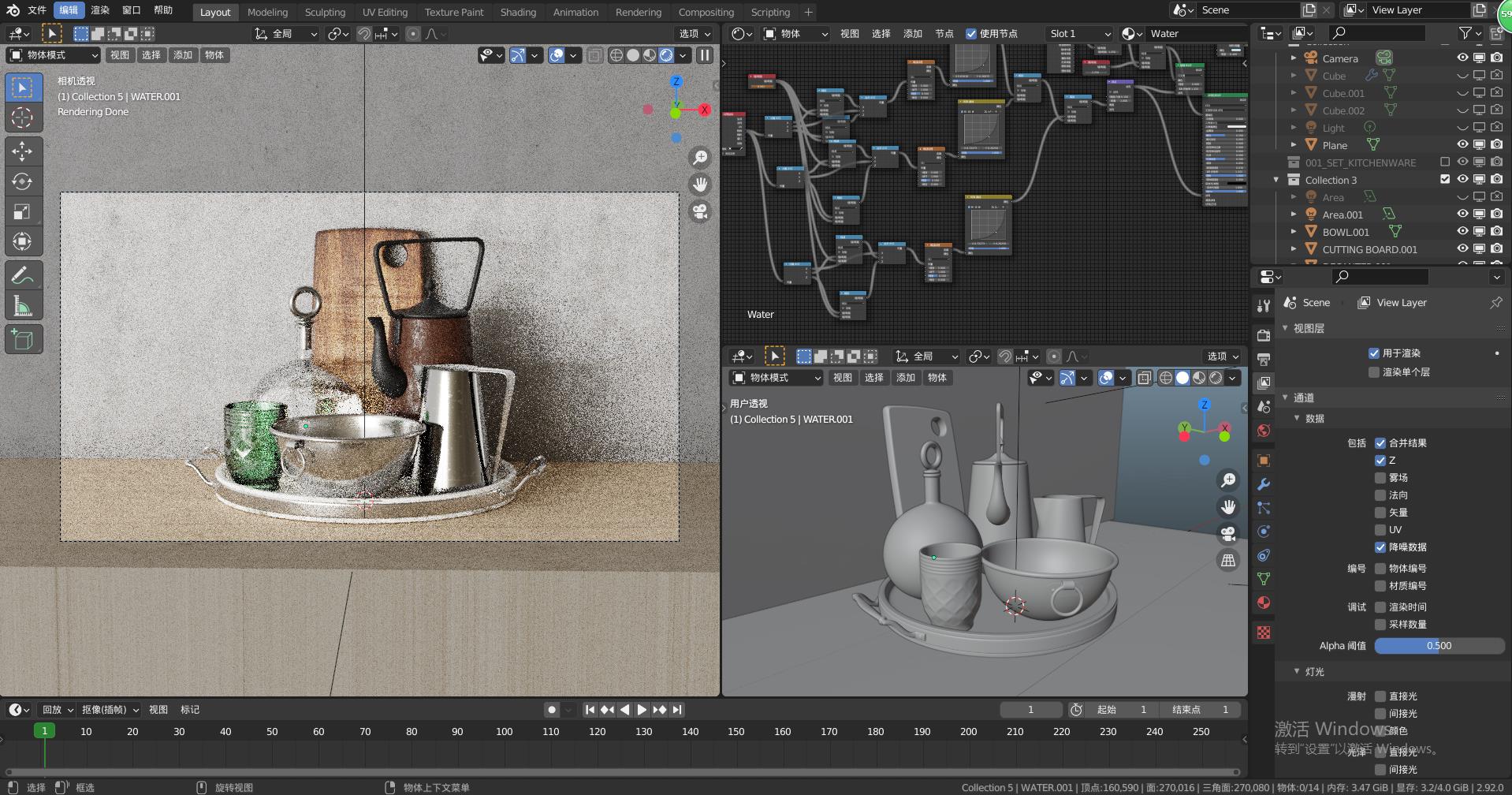Viewport: 1512px width, 795px height.
Task: Select the Add Cube tool
Action: tap(24, 339)
